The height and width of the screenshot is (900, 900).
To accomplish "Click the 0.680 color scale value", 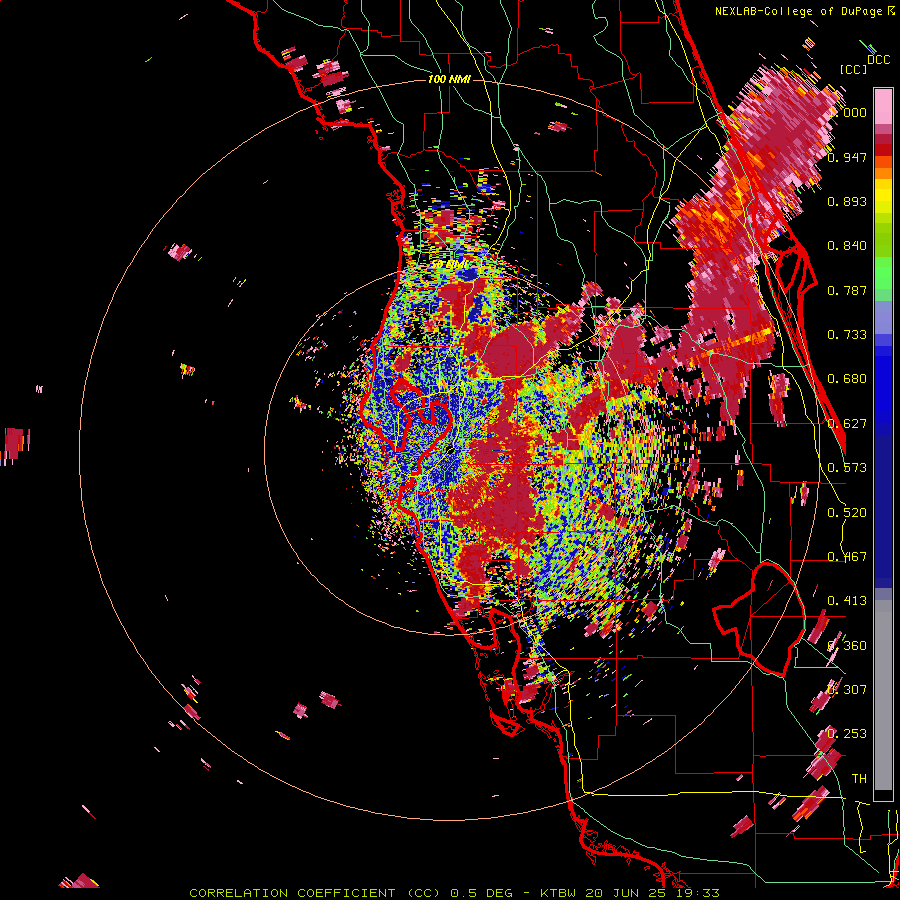I will 847,379.
